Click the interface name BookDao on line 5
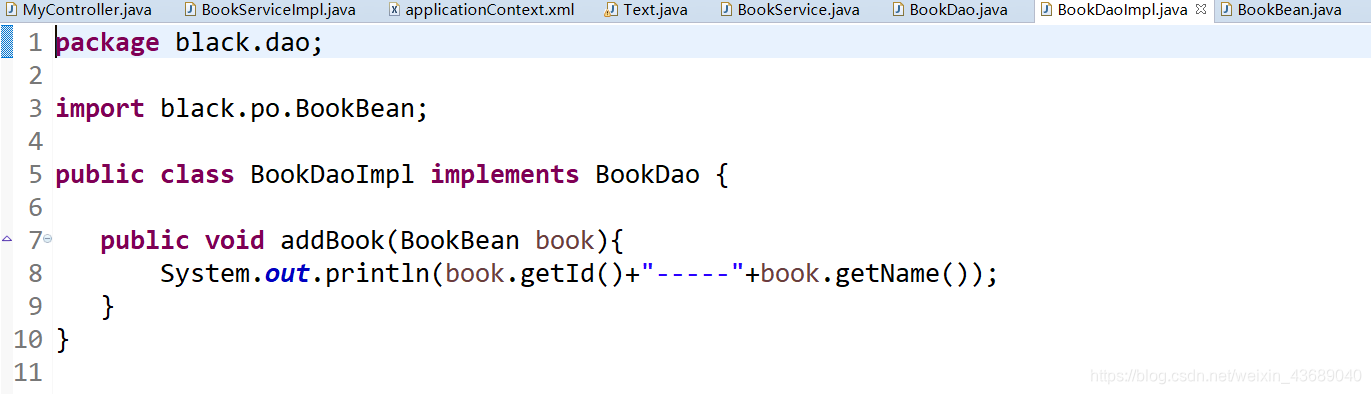Screen dimensions: 1371x394 pos(647,174)
